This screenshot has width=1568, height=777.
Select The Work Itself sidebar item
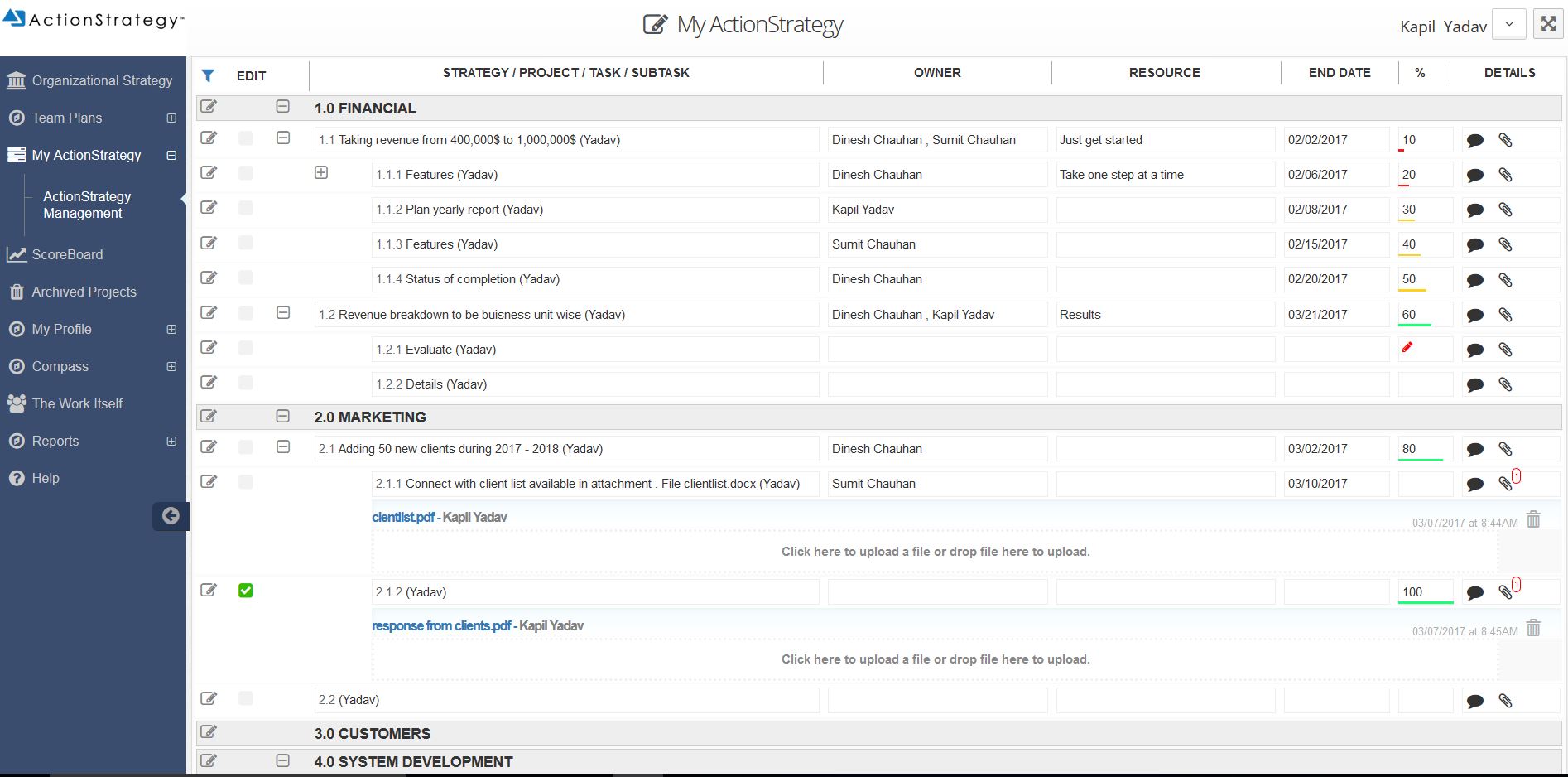tap(65, 403)
